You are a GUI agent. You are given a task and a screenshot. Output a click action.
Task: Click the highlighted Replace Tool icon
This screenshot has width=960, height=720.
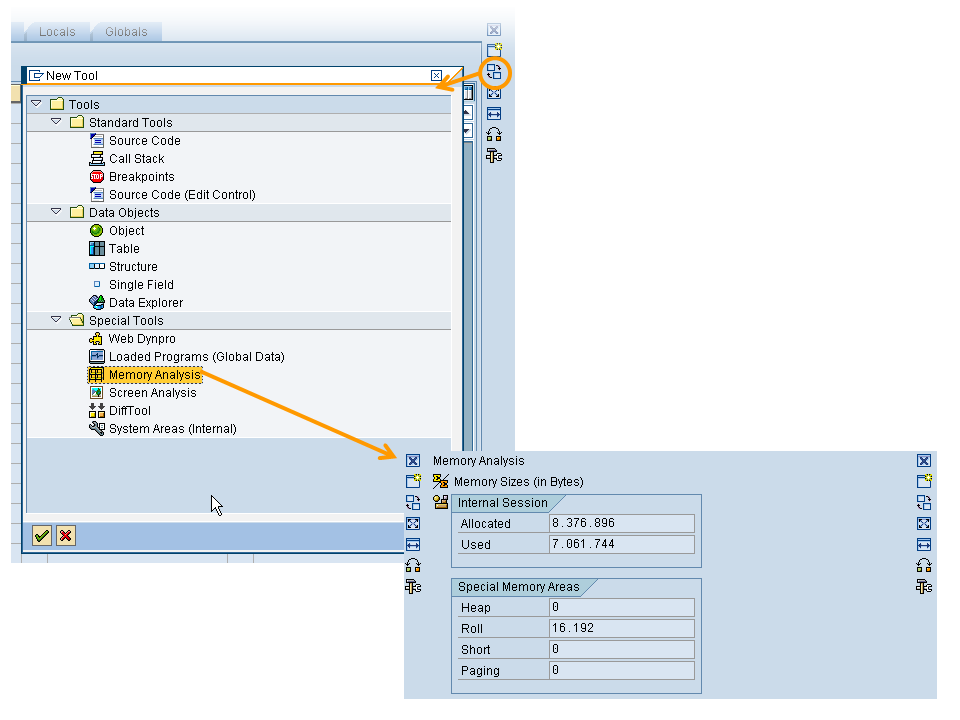(x=494, y=72)
